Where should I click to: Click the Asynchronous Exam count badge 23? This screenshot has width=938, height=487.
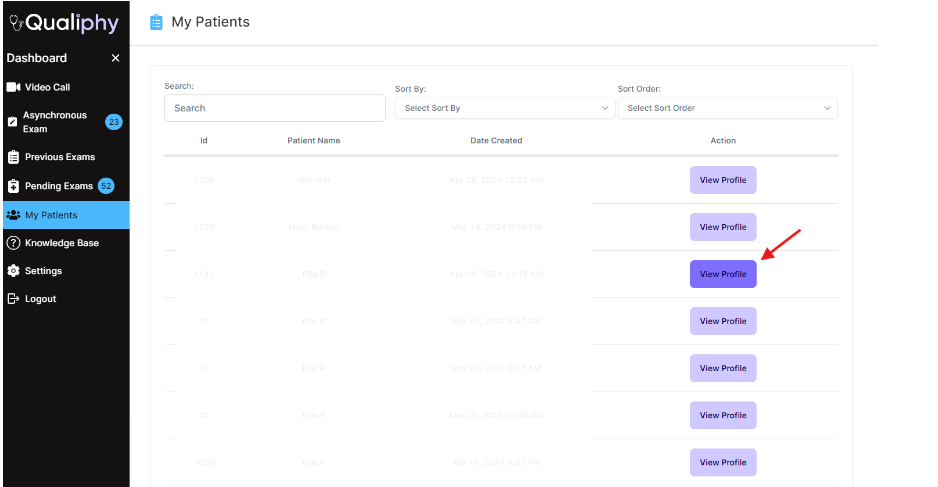[114, 122]
